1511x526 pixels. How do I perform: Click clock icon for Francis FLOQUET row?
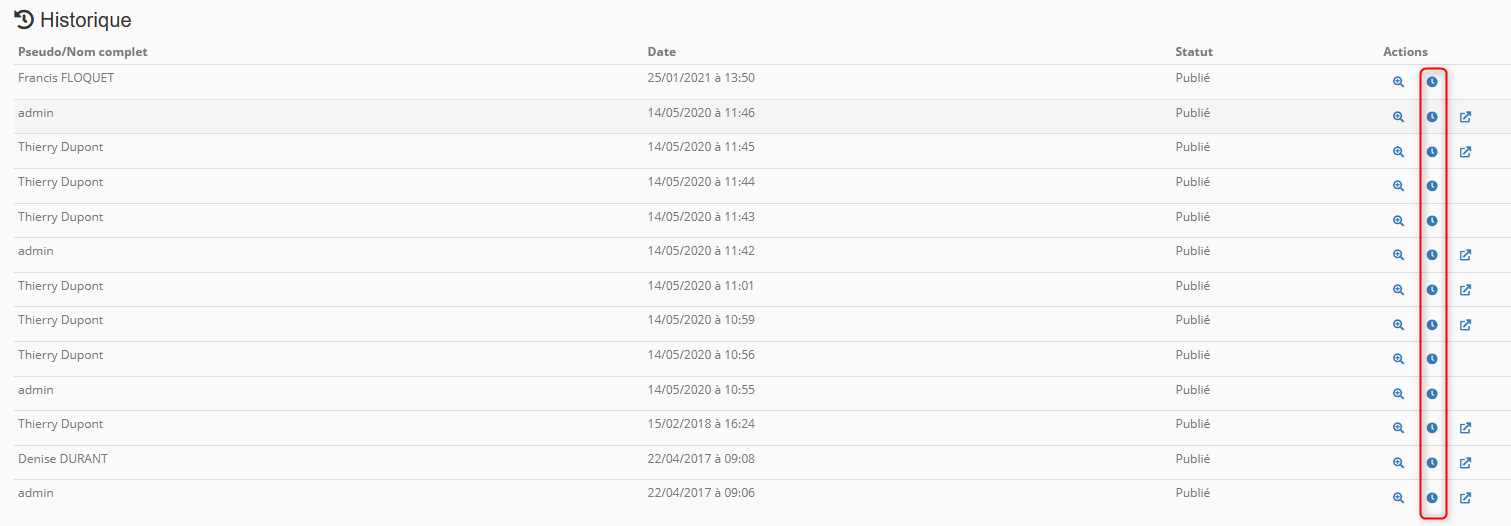click(x=1432, y=82)
